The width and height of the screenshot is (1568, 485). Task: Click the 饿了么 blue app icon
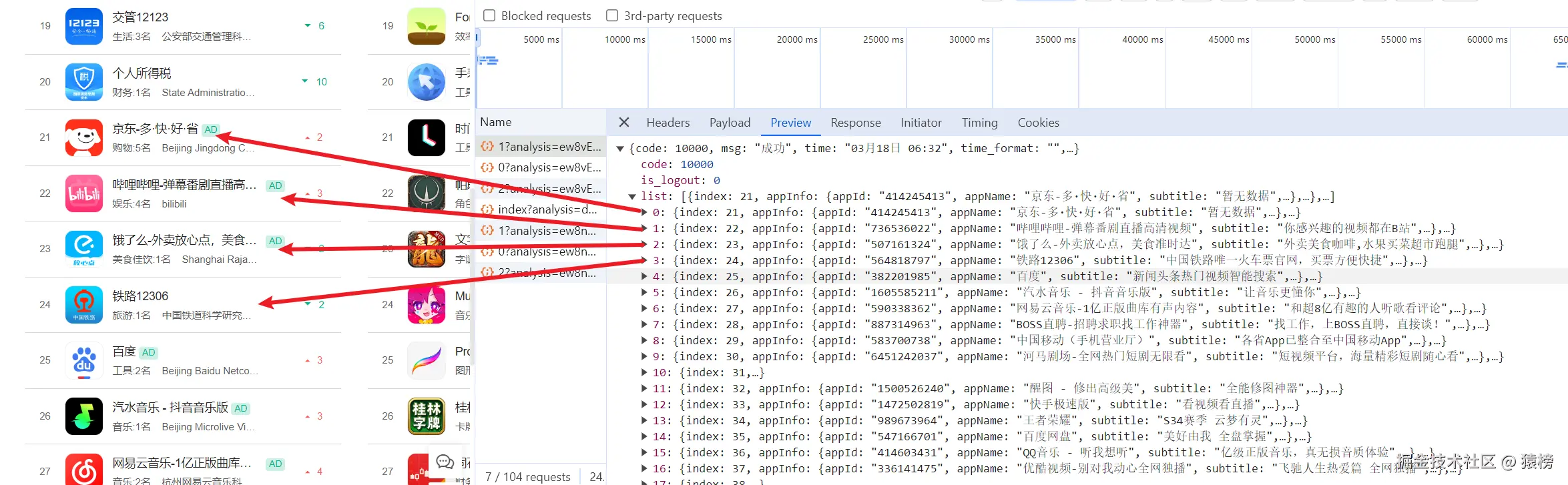point(84,249)
